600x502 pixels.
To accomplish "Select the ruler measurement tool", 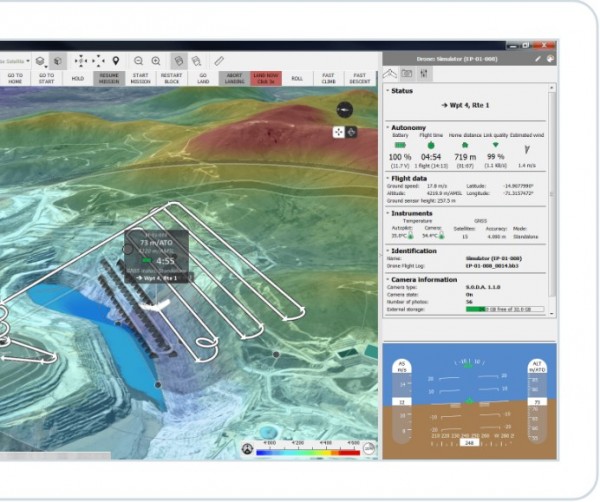I will pos(219,61).
